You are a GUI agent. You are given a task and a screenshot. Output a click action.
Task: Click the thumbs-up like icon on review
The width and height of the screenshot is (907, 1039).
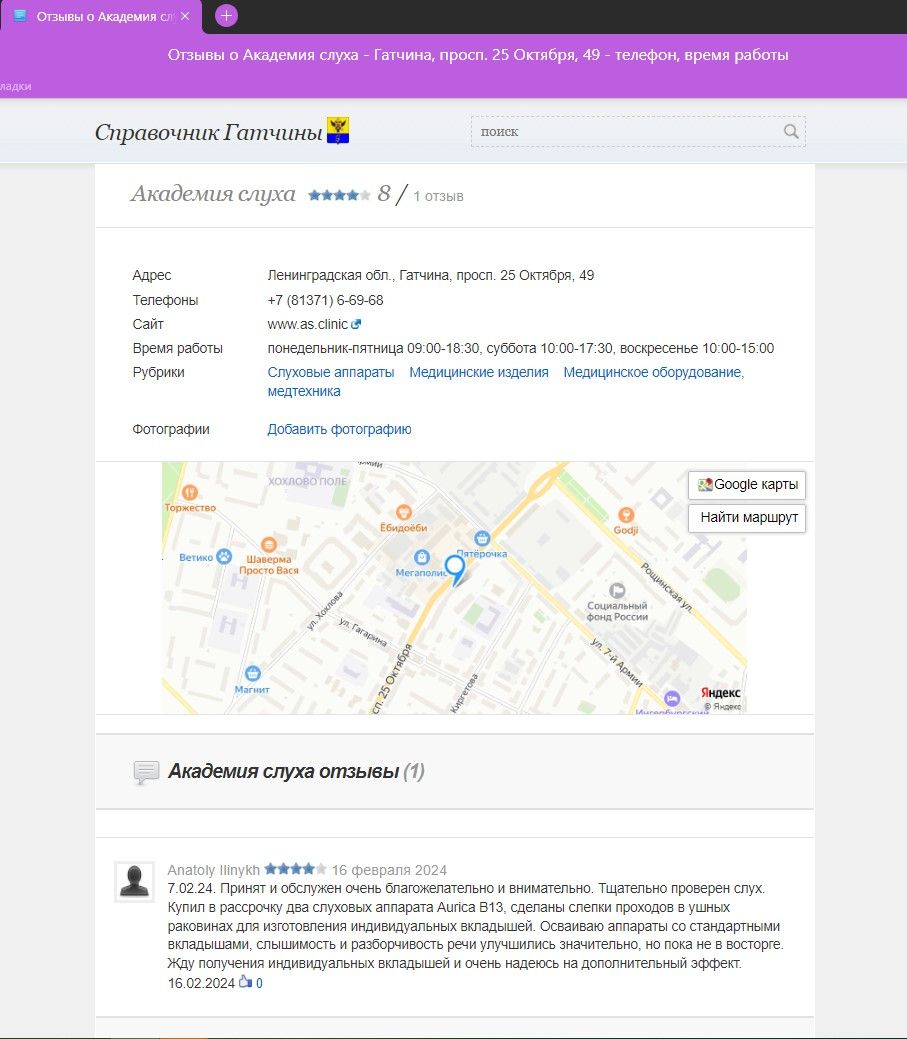pos(244,983)
